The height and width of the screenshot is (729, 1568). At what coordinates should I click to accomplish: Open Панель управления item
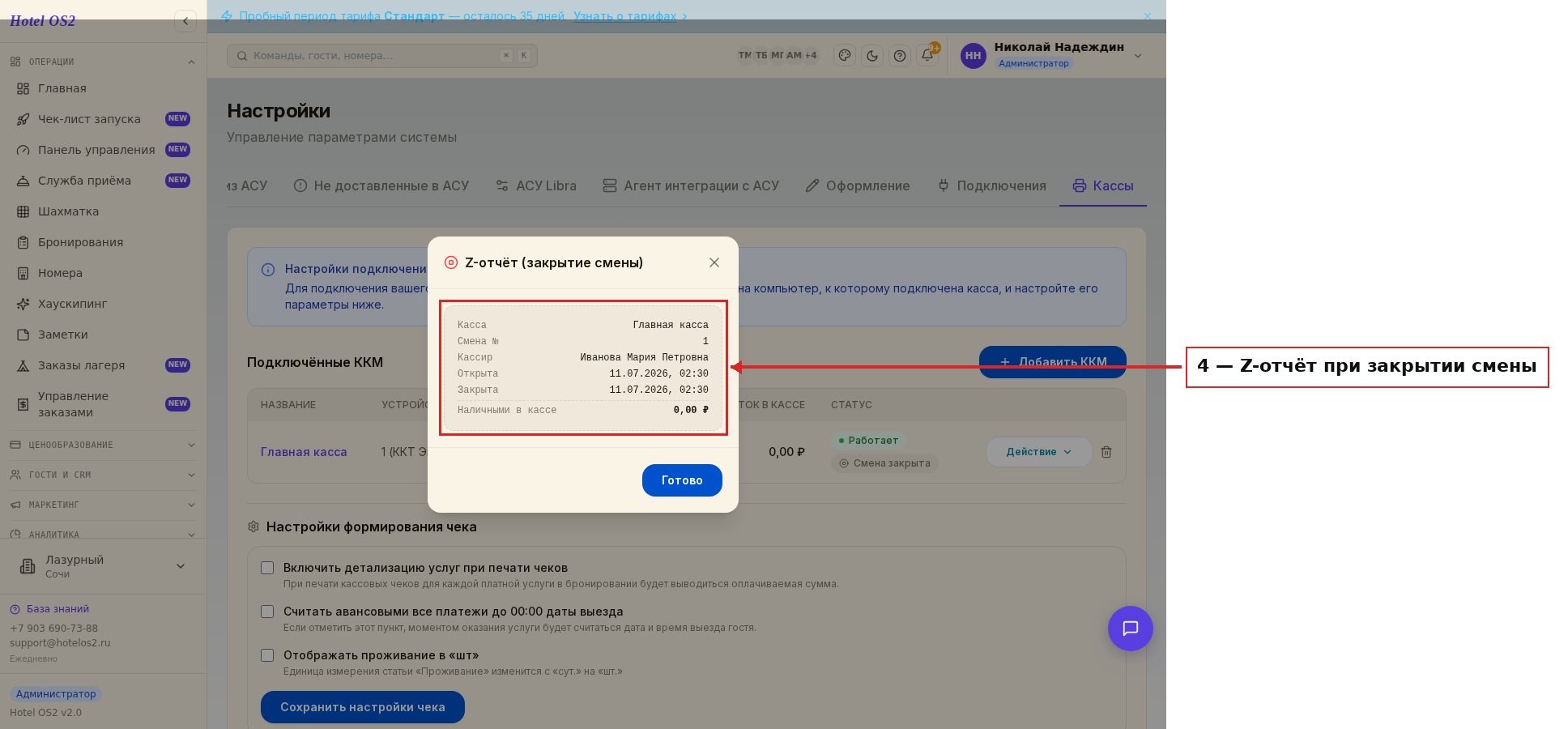point(103,150)
